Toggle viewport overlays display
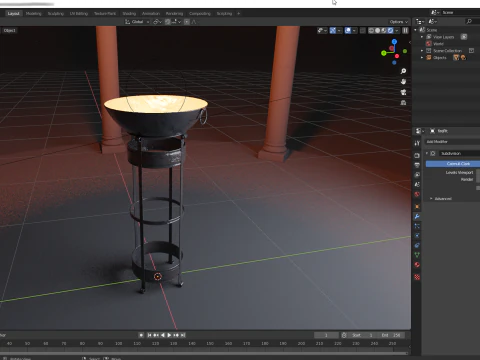The image size is (480, 360). coord(348,30)
